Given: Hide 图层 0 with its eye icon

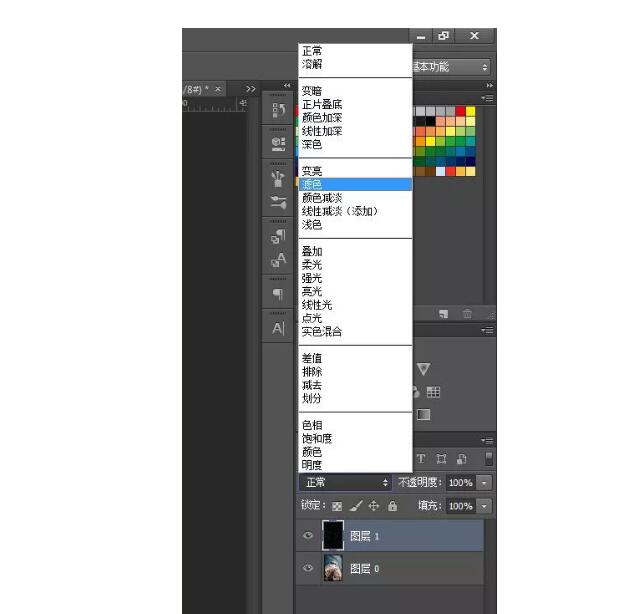Looking at the screenshot, I should click(308, 568).
